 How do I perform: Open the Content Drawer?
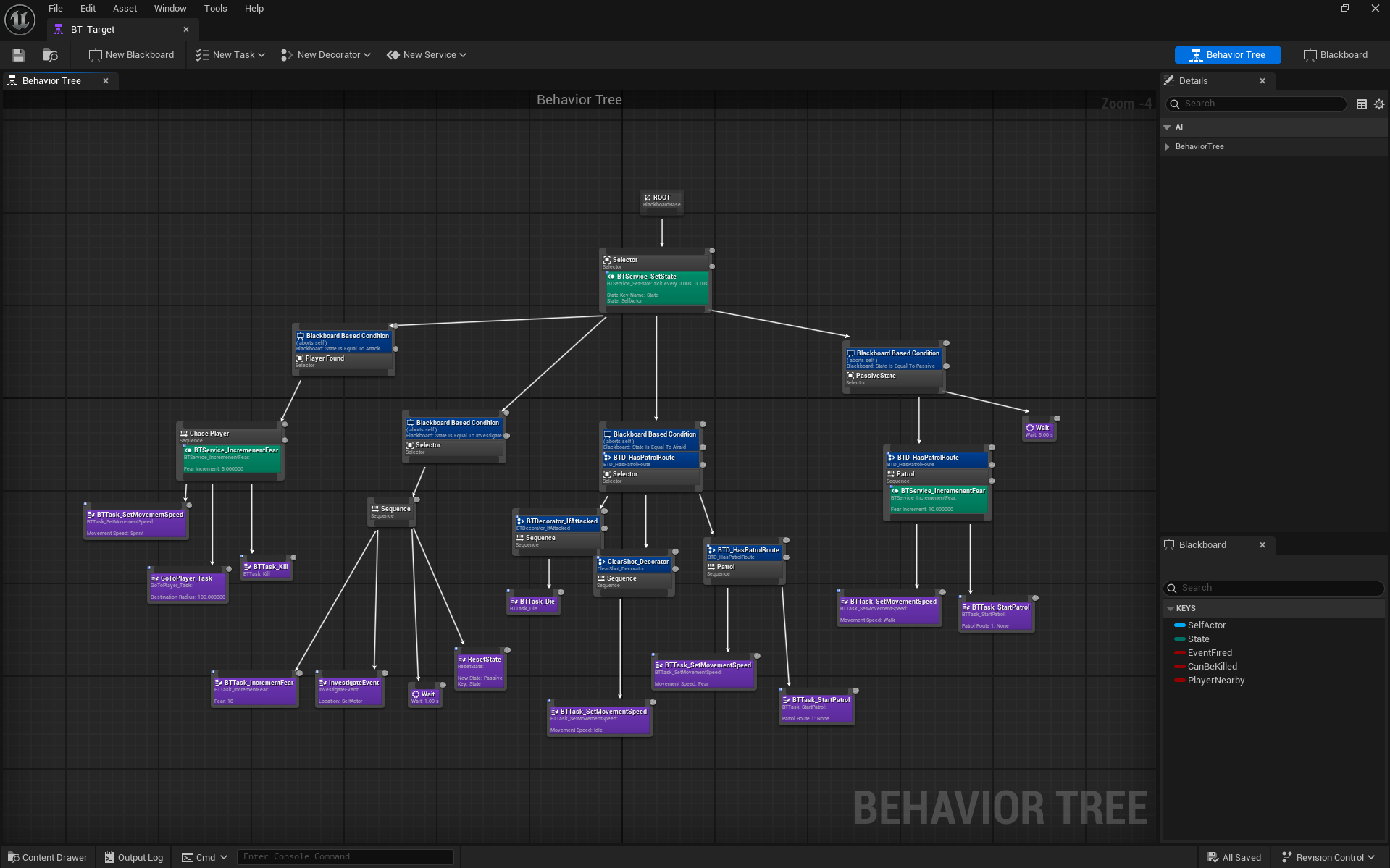[46, 857]
